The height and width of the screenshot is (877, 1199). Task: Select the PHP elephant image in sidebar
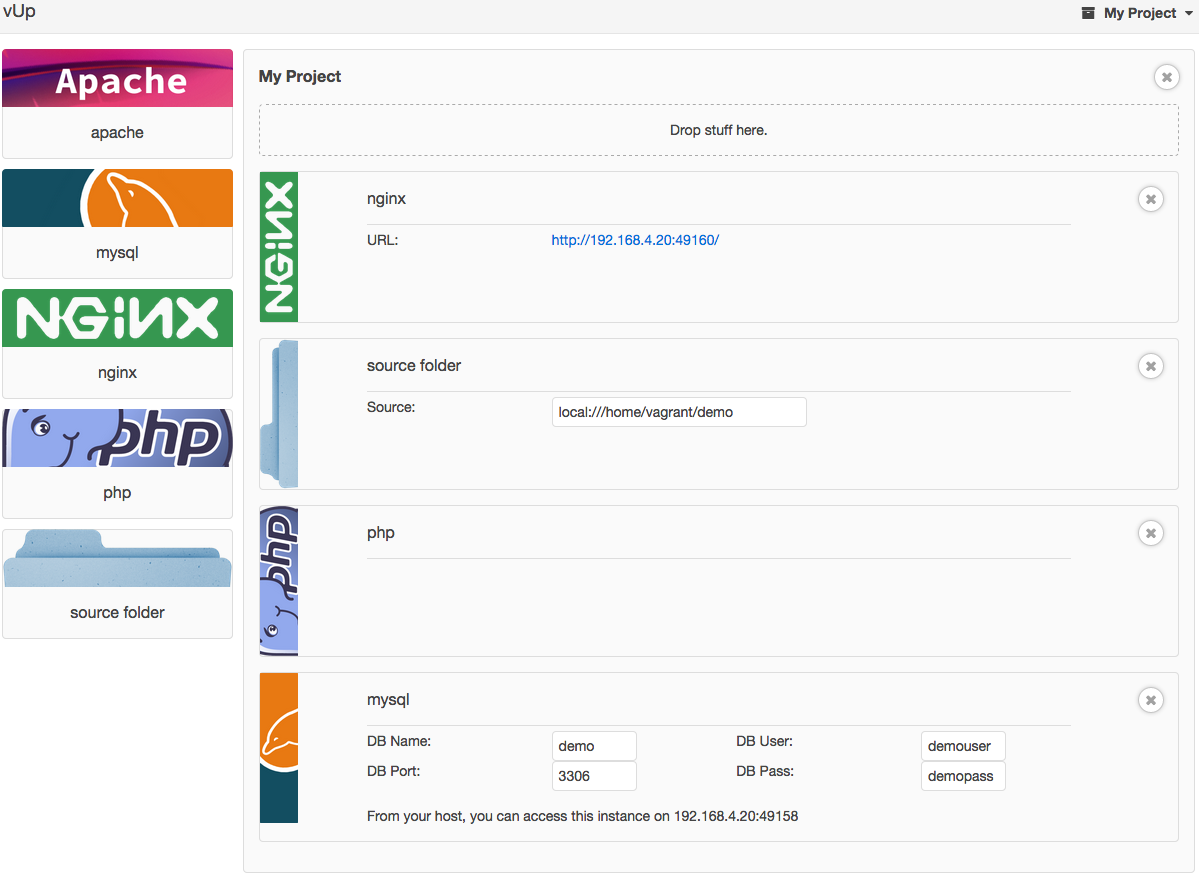118,438
